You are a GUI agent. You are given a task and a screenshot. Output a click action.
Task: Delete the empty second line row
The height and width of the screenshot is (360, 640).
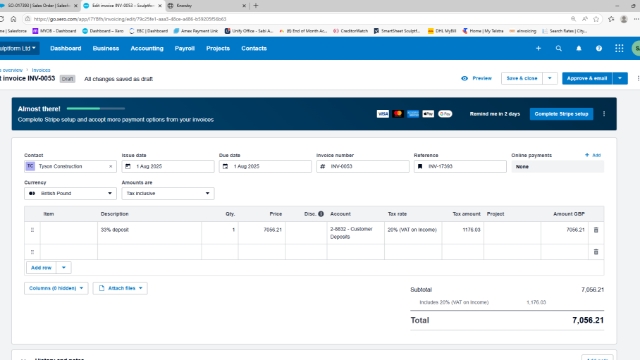tap(596, 252)
